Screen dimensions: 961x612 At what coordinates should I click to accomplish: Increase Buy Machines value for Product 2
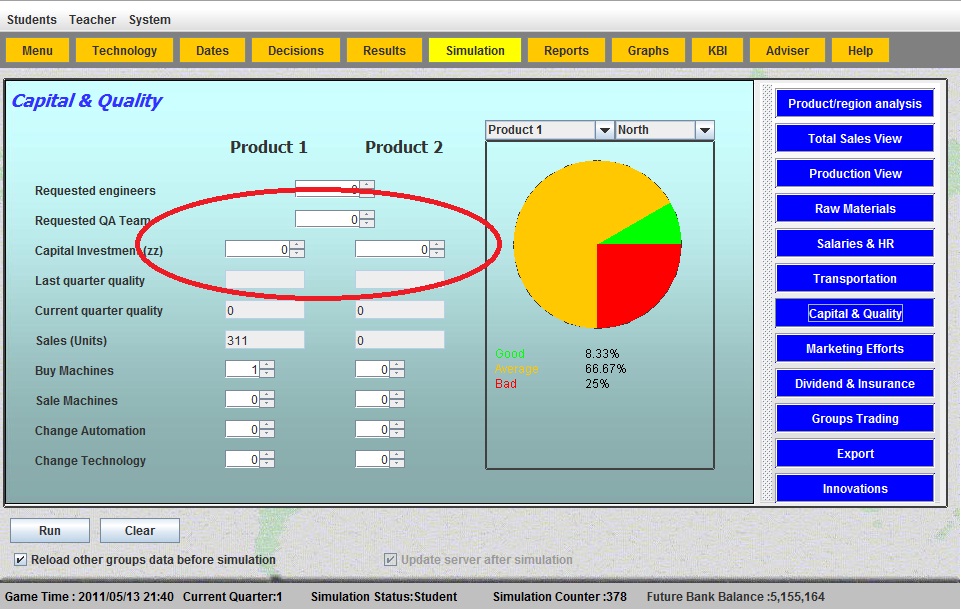pos(397,366)
